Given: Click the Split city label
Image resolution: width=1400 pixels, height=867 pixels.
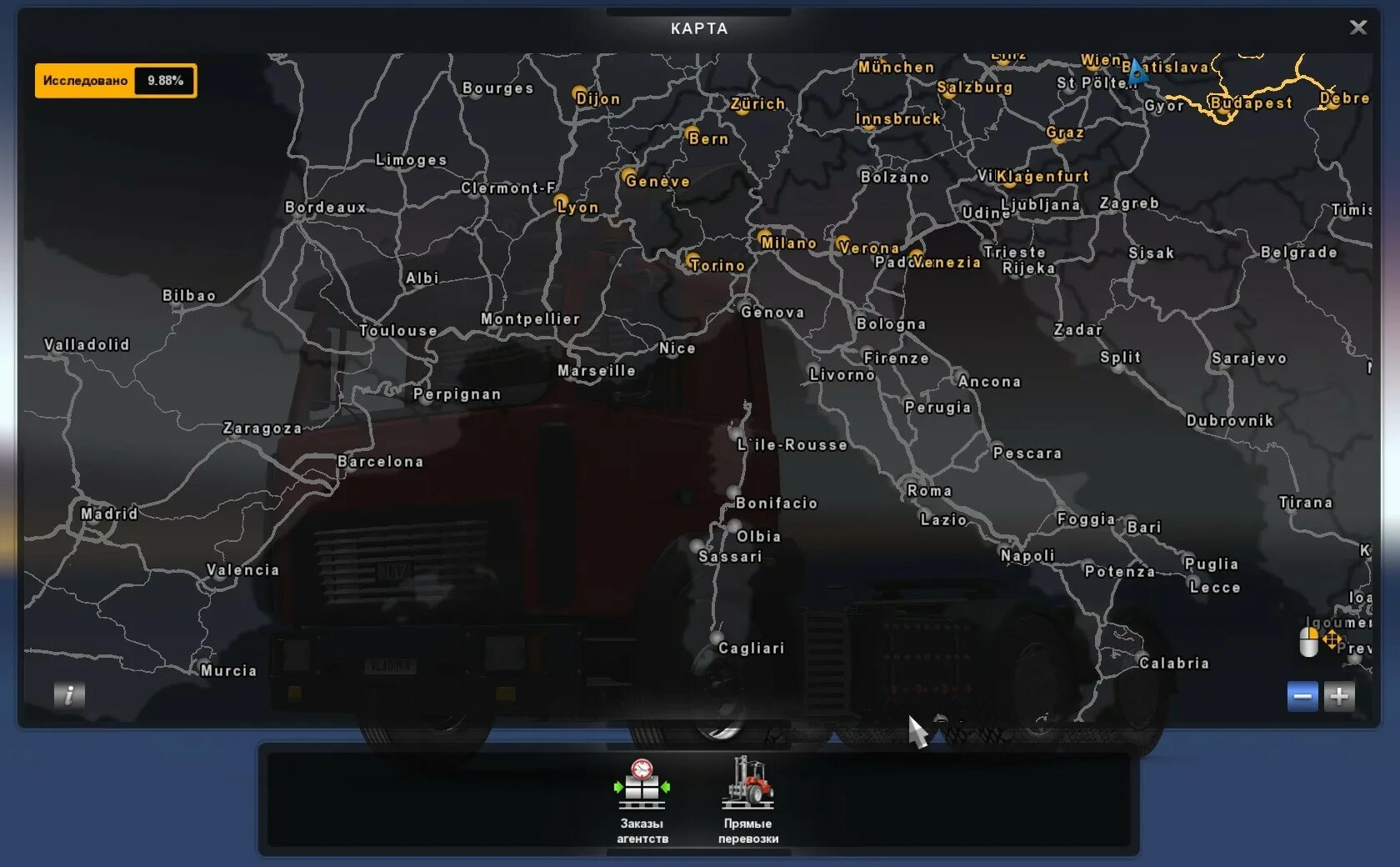Looking at the screenshot, I should pyautogui.click(x=1120, y=357).
